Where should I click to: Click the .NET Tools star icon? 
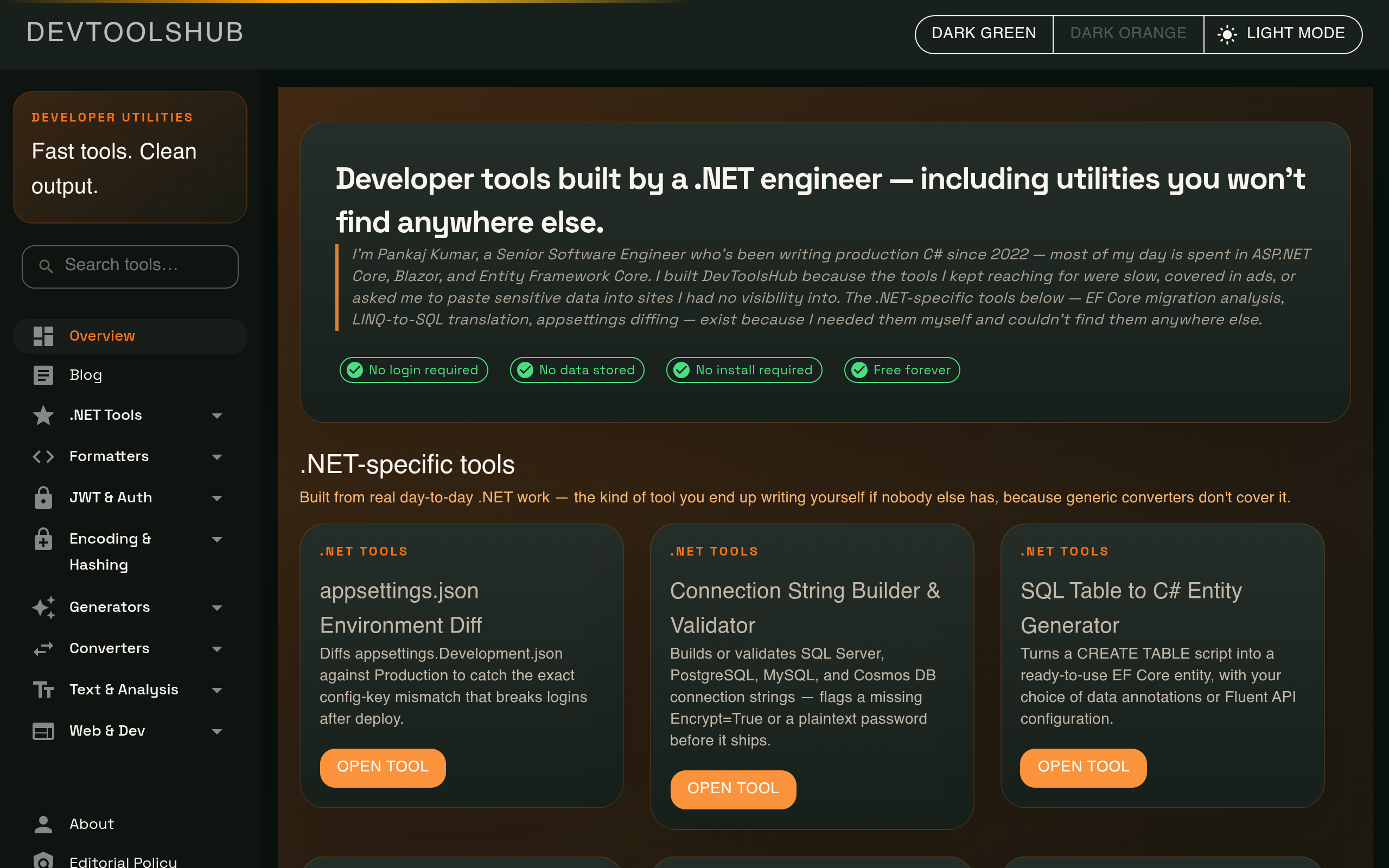point(43,415)
